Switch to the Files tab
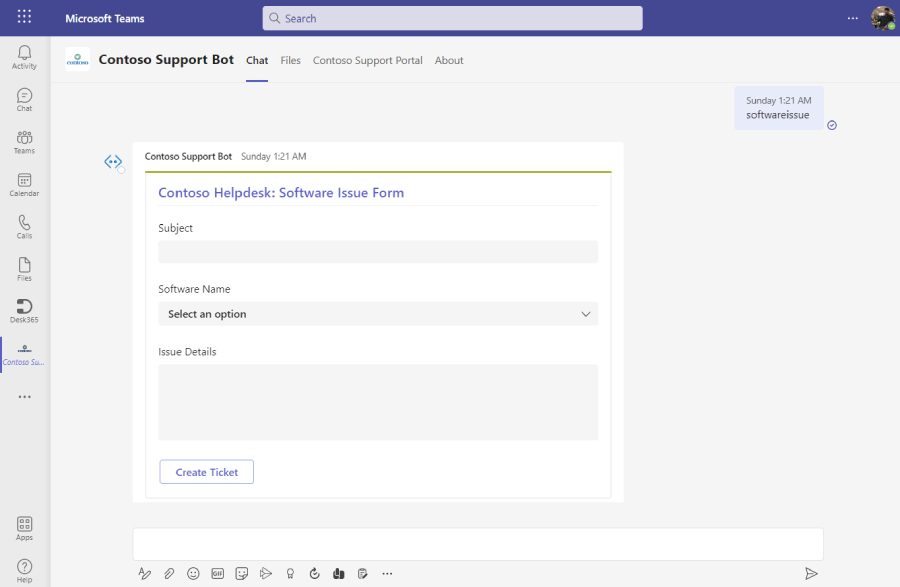The image size is (900, 587). coord(290,60)
